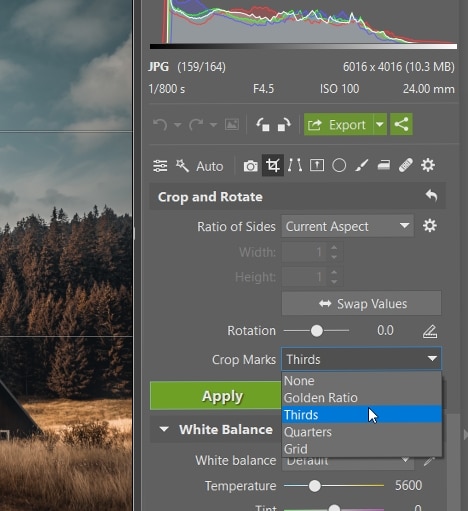This screenshot has width=468, height=511.
Task: Click the JPG (159/164) text
Action: [x=187, y=67]
